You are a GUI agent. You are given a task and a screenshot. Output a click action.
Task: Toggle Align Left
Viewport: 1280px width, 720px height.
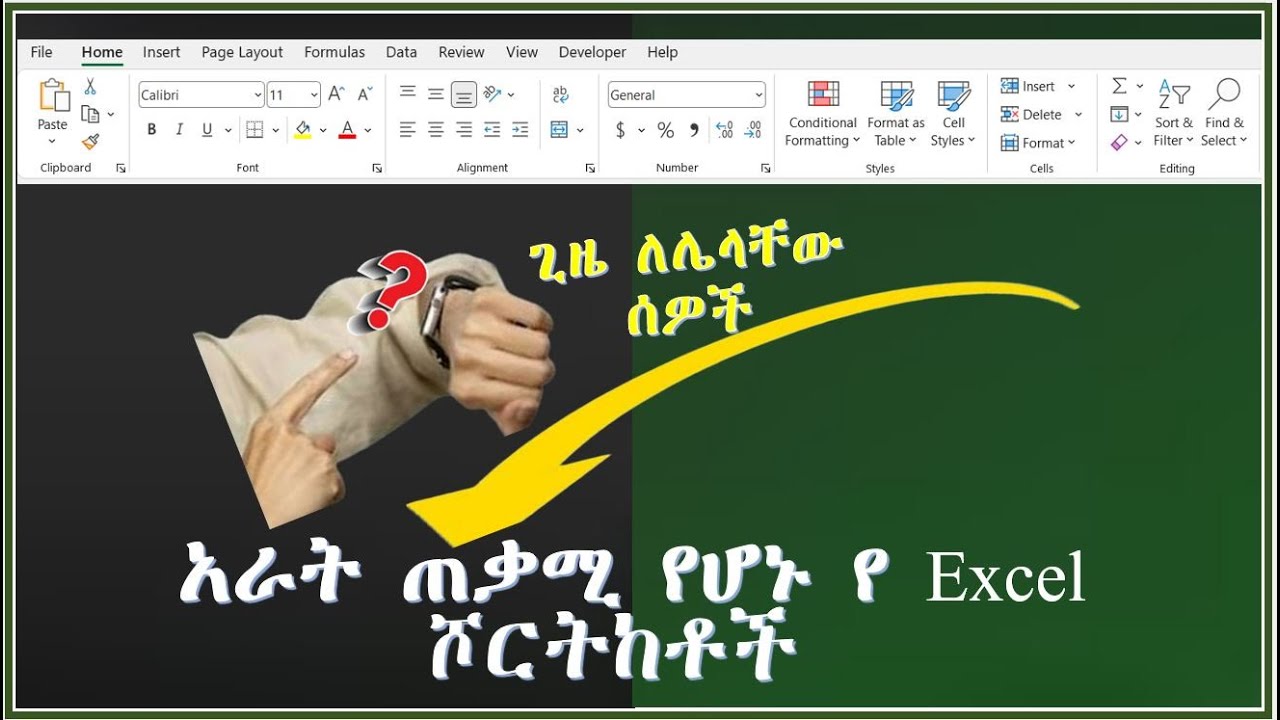408,129
